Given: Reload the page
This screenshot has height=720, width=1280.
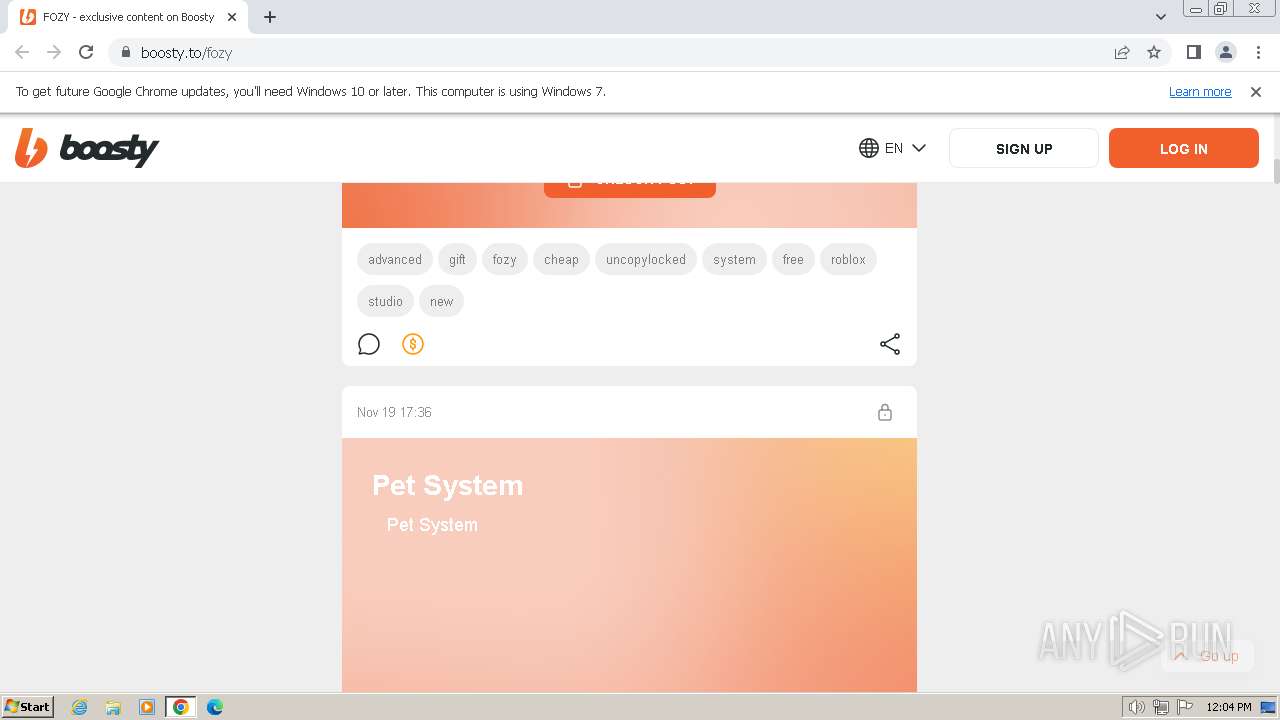Looking at the screenshot, I should (x=86, y=52).
